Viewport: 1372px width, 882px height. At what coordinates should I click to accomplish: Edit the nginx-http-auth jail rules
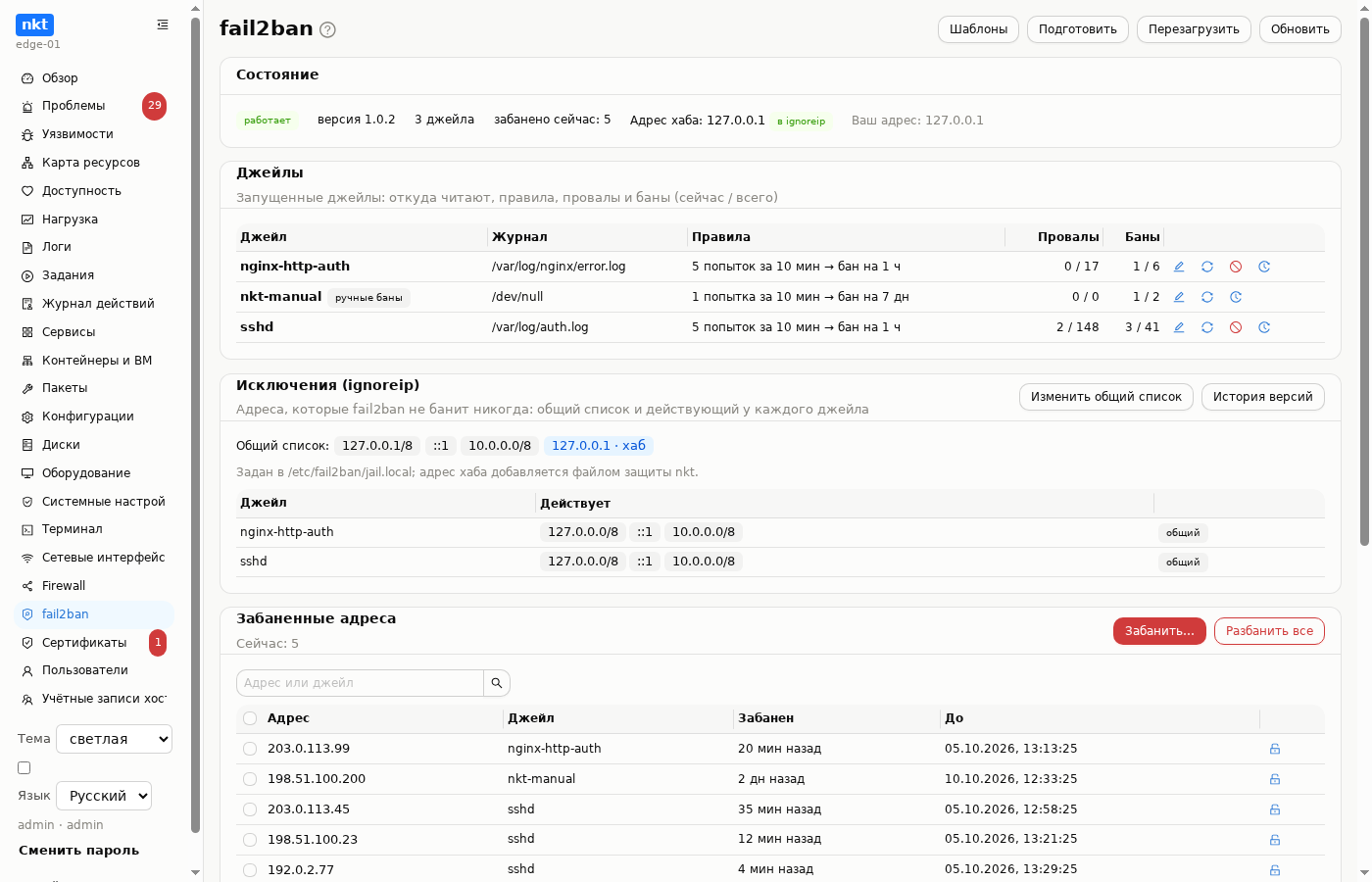[1179, 267]
